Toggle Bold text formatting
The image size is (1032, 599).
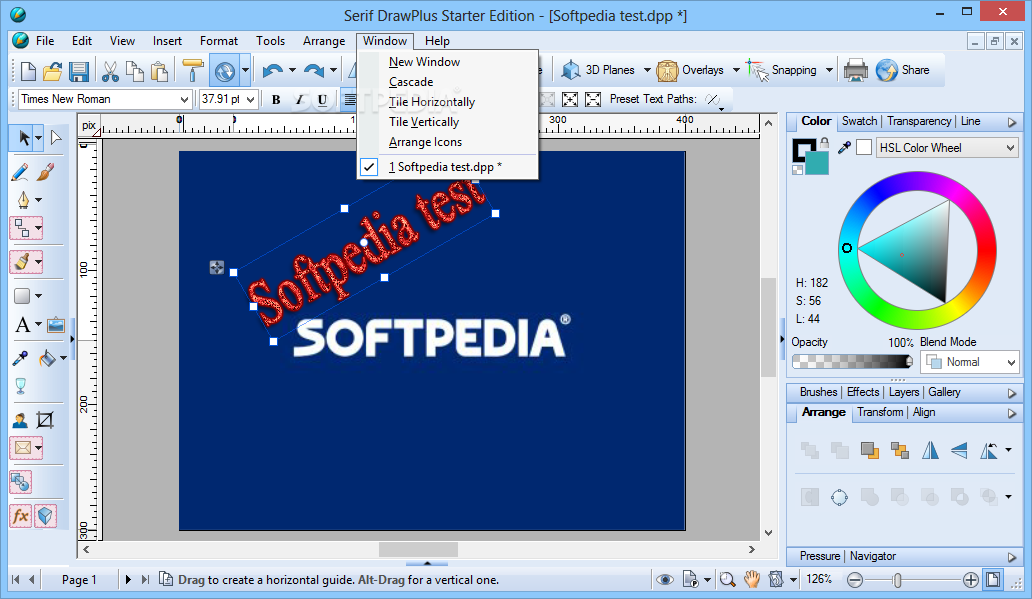(x=276, y=99)
